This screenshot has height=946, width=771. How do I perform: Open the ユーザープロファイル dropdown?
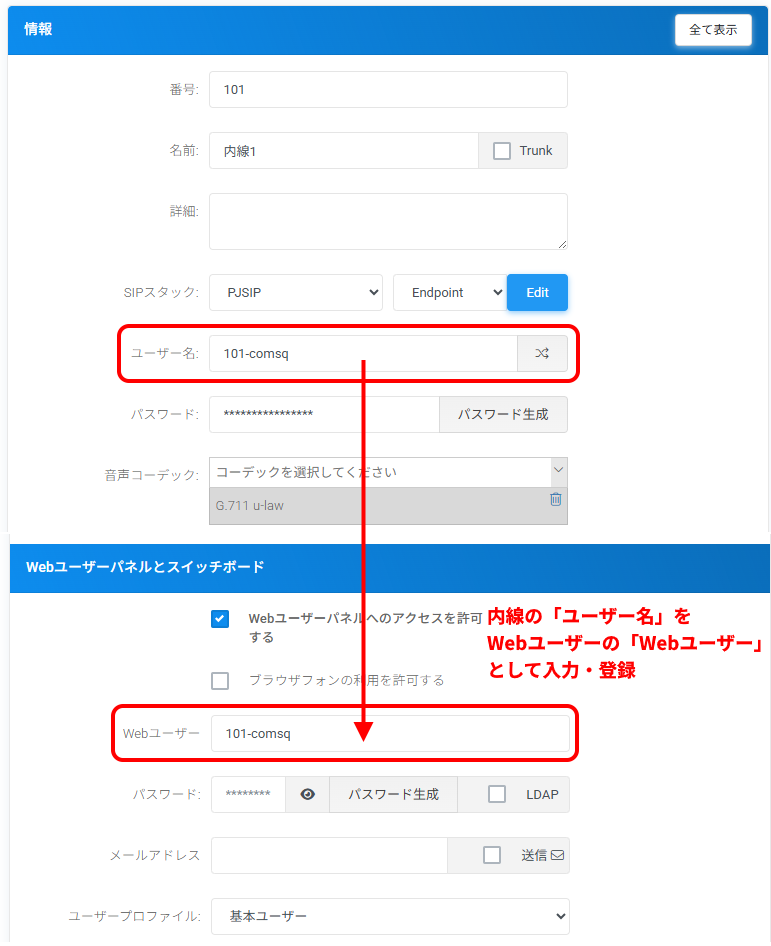click(390, 916)
